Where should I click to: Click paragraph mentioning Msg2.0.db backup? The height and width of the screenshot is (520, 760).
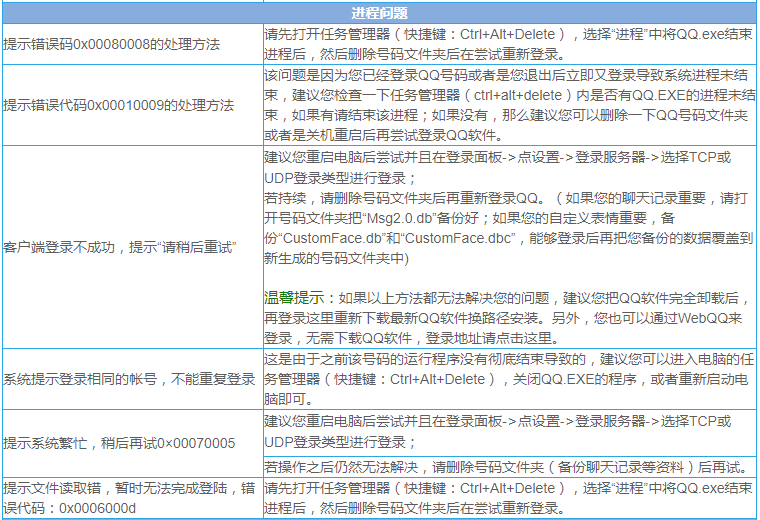(x=508, y=228)
